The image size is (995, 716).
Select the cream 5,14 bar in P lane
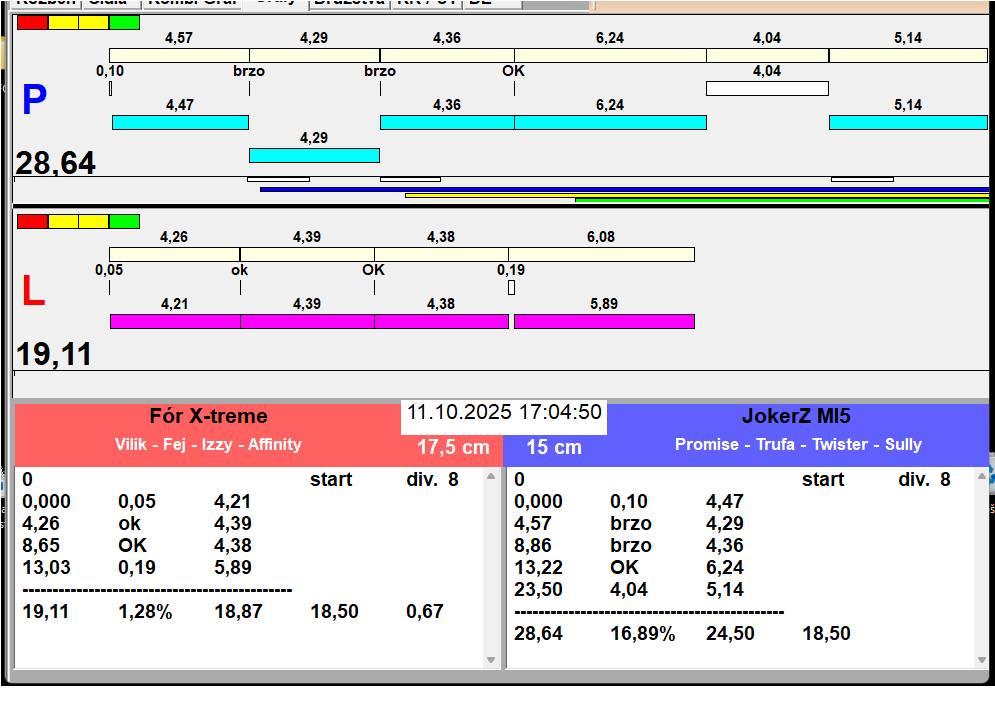908,55
